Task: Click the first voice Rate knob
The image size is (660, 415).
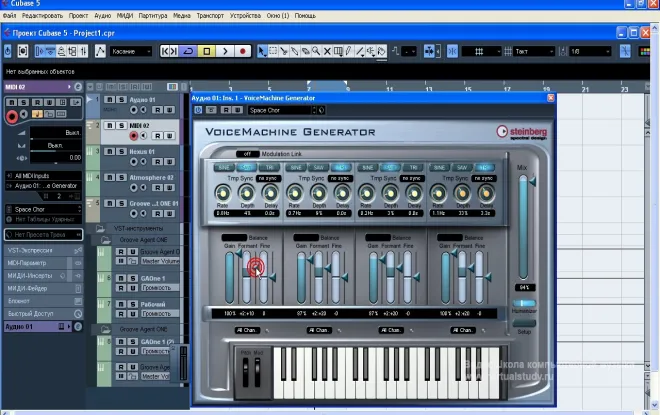Action: pyautogui.click(x=223, y=193)
